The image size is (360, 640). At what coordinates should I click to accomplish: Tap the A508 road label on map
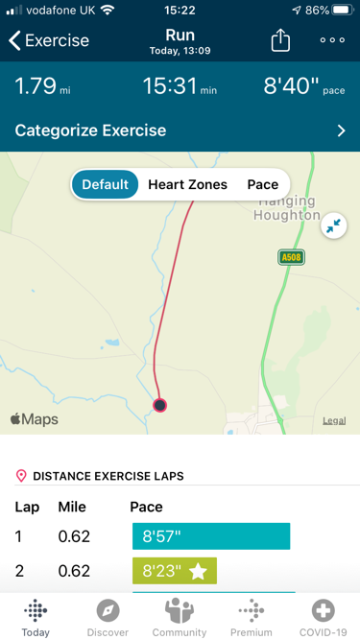point(291,258)
